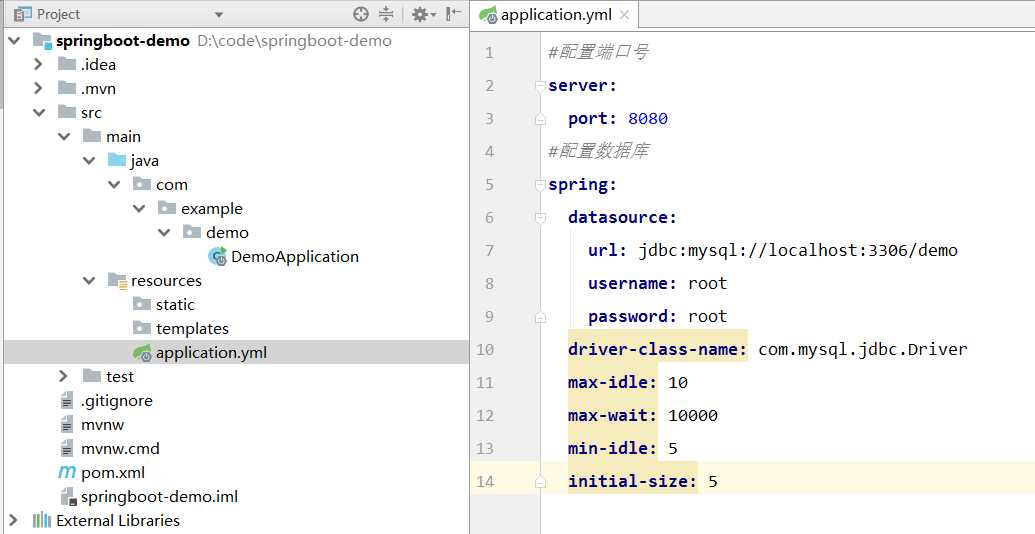Screen dimensions: 1035x534
Task: Collapse the com package
Action: click(x=114, y=185)
